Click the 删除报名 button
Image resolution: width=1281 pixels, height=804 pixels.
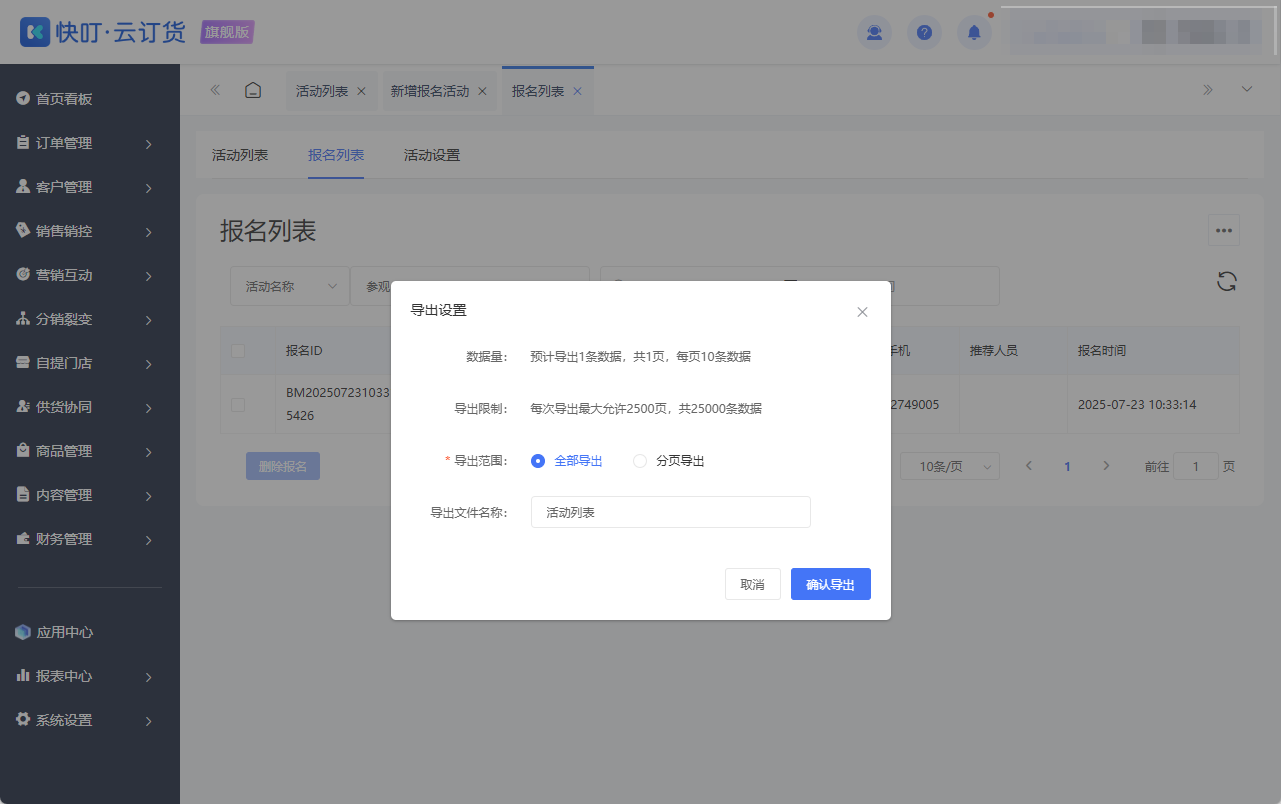(x=283, y=466)
